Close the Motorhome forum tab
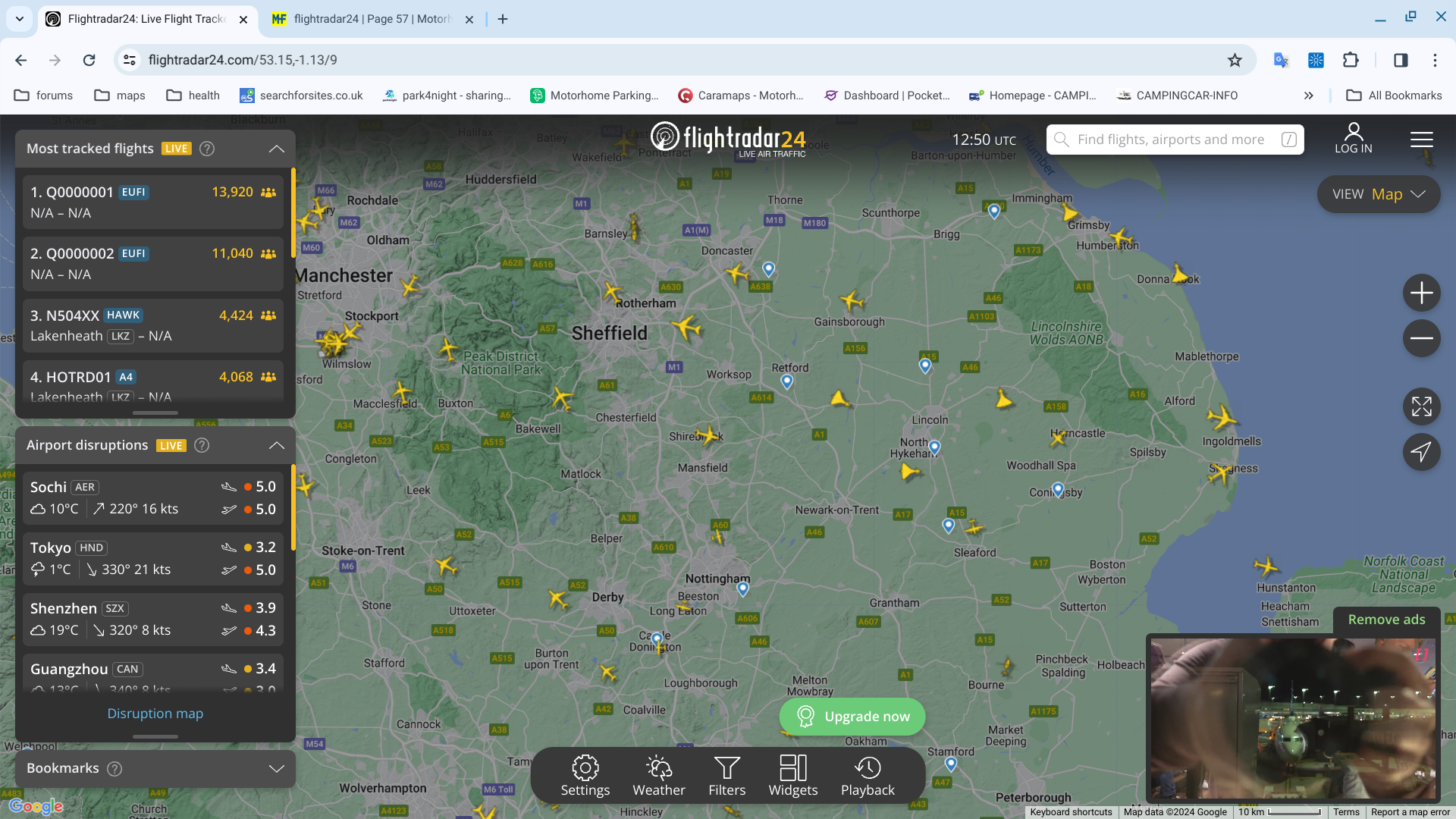 pos(469,20)
